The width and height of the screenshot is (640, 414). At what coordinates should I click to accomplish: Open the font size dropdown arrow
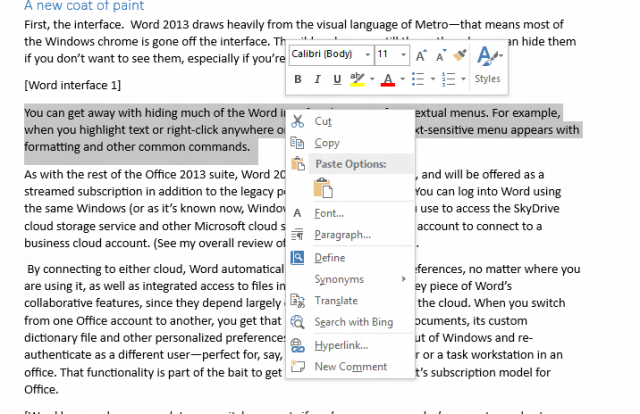[x=403, y=54]
